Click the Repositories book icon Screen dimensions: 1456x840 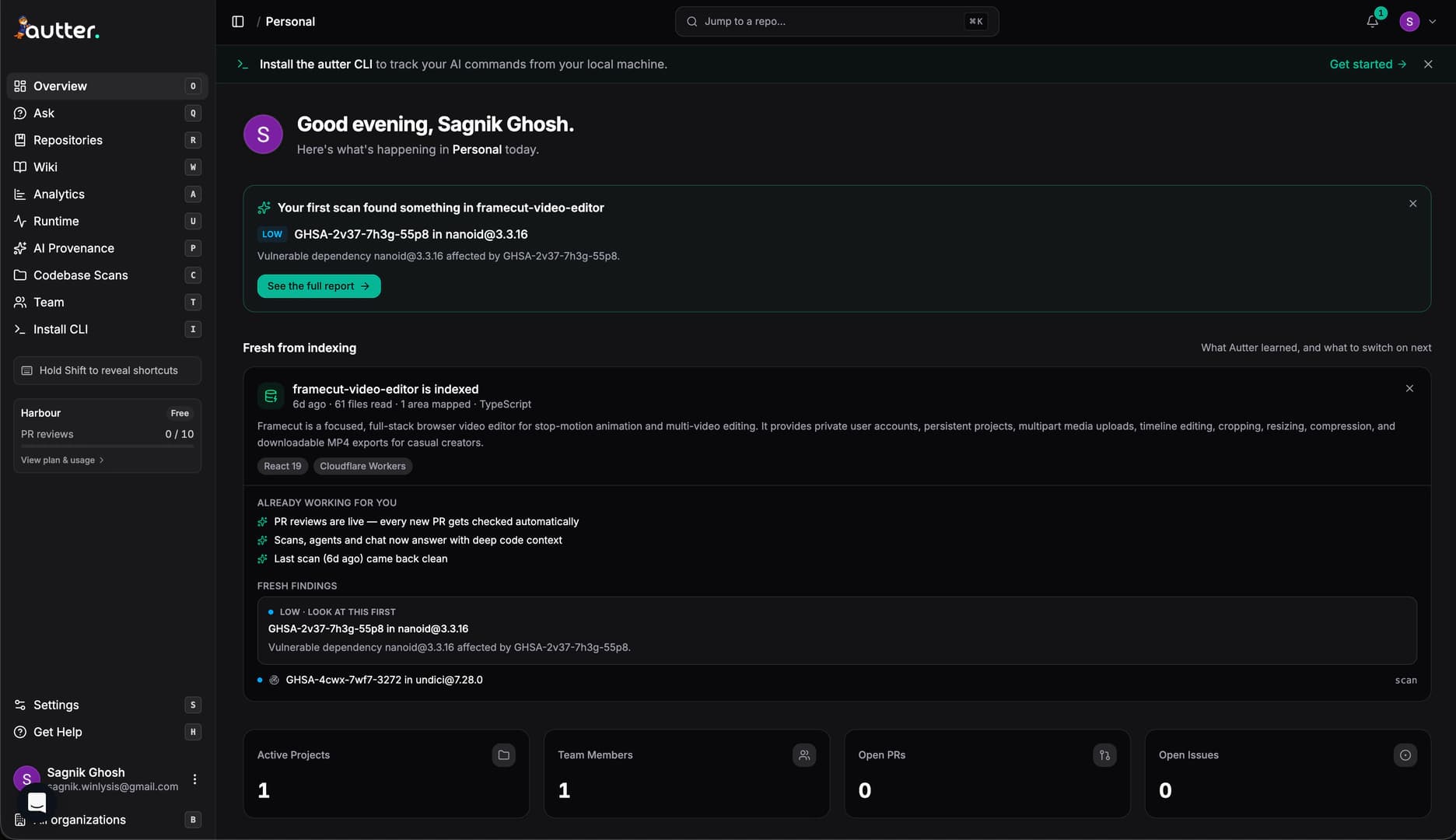(20, 140)
